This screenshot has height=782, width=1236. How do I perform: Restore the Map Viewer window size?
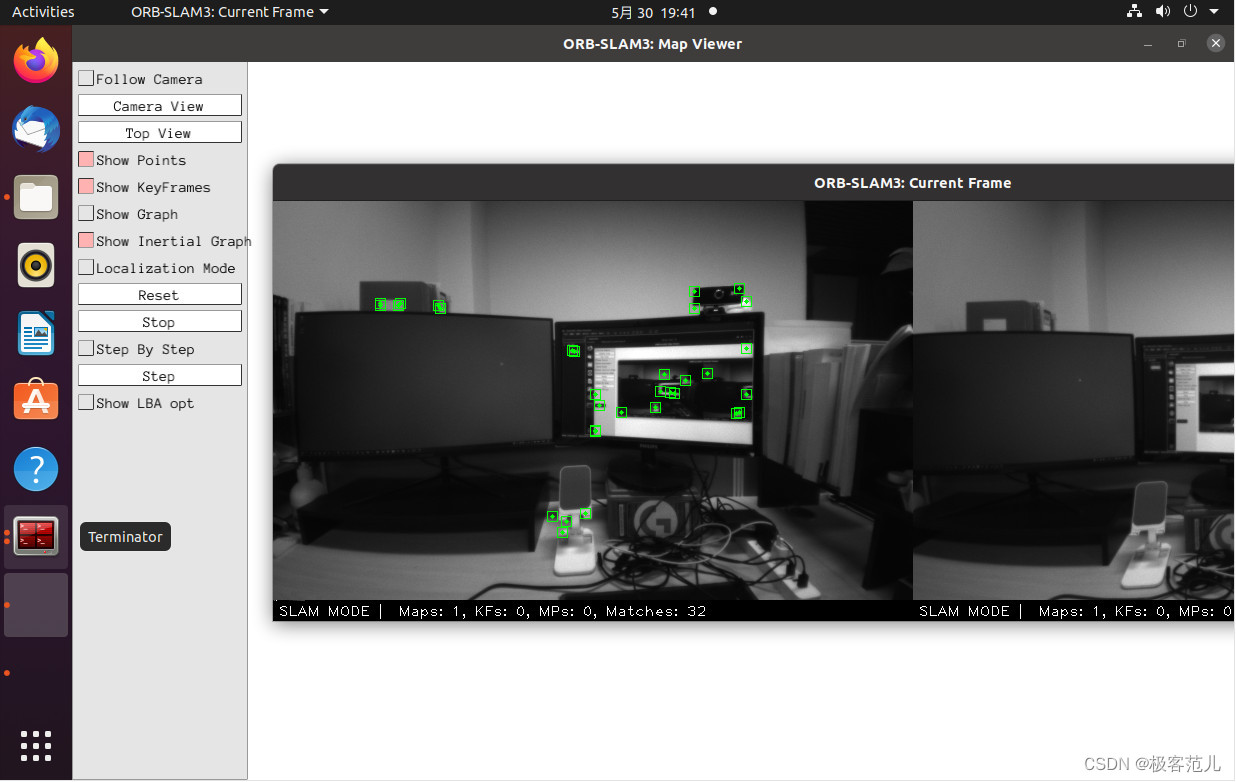click(1181, 43)
